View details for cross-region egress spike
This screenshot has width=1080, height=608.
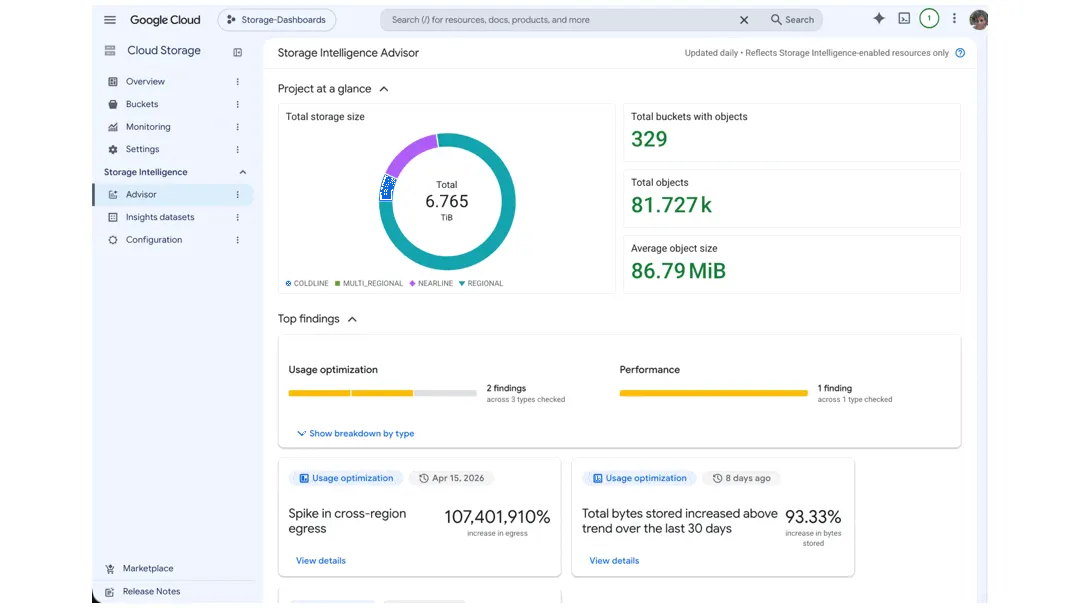click(321, 561)
